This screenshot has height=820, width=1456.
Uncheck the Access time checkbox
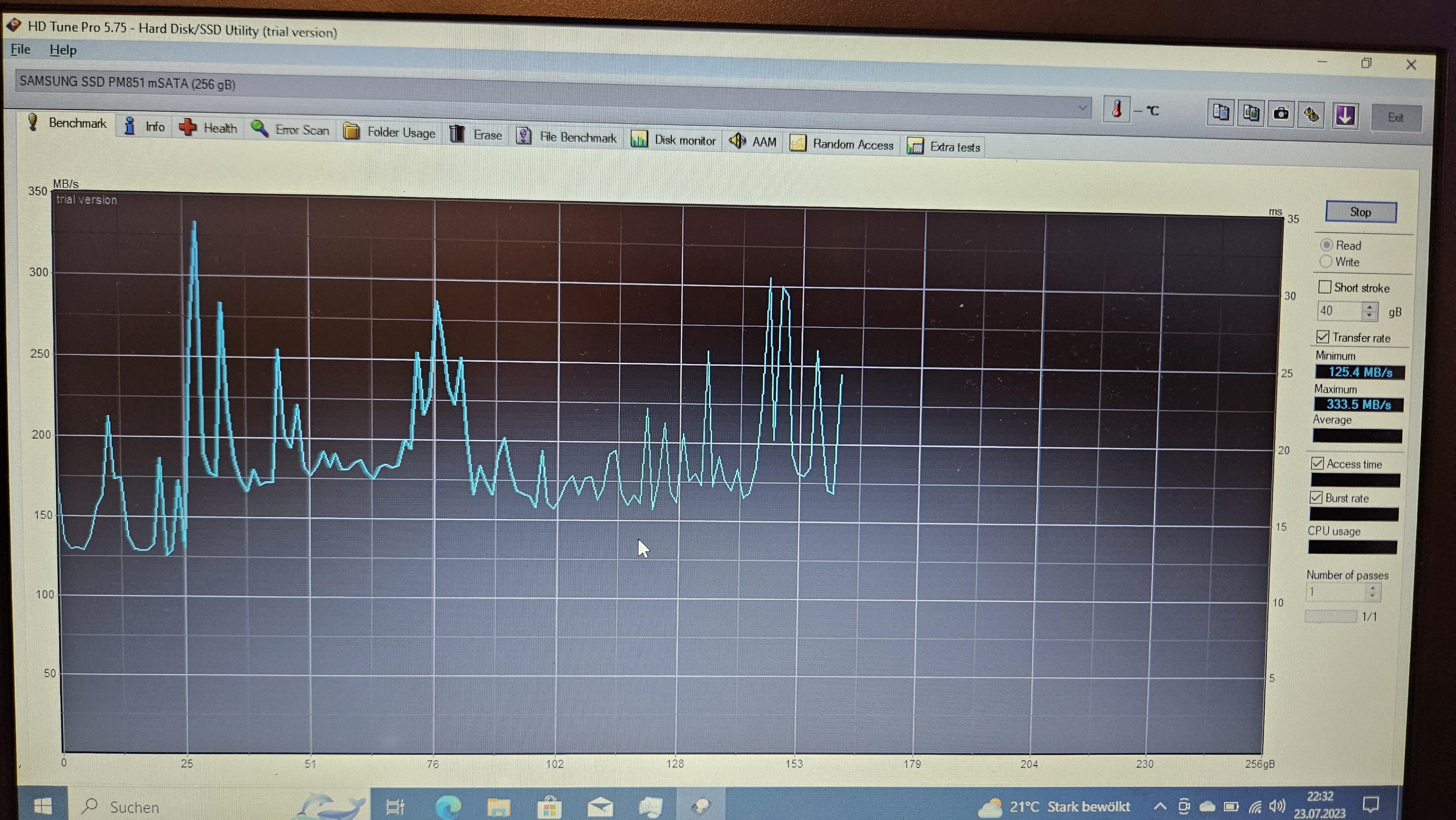[x=1318, y=463]
